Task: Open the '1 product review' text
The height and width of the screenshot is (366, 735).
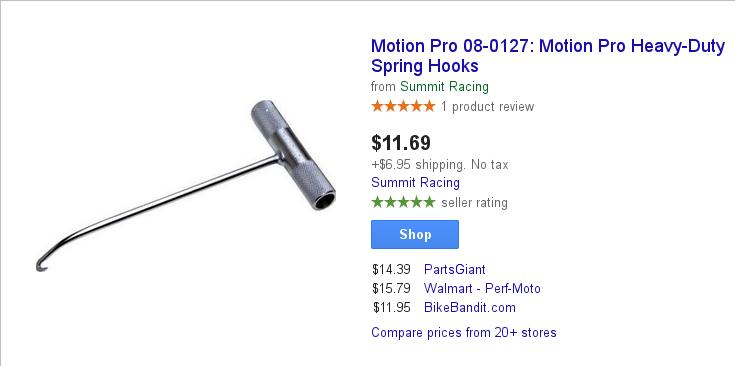Action: (x=488, y=107)
